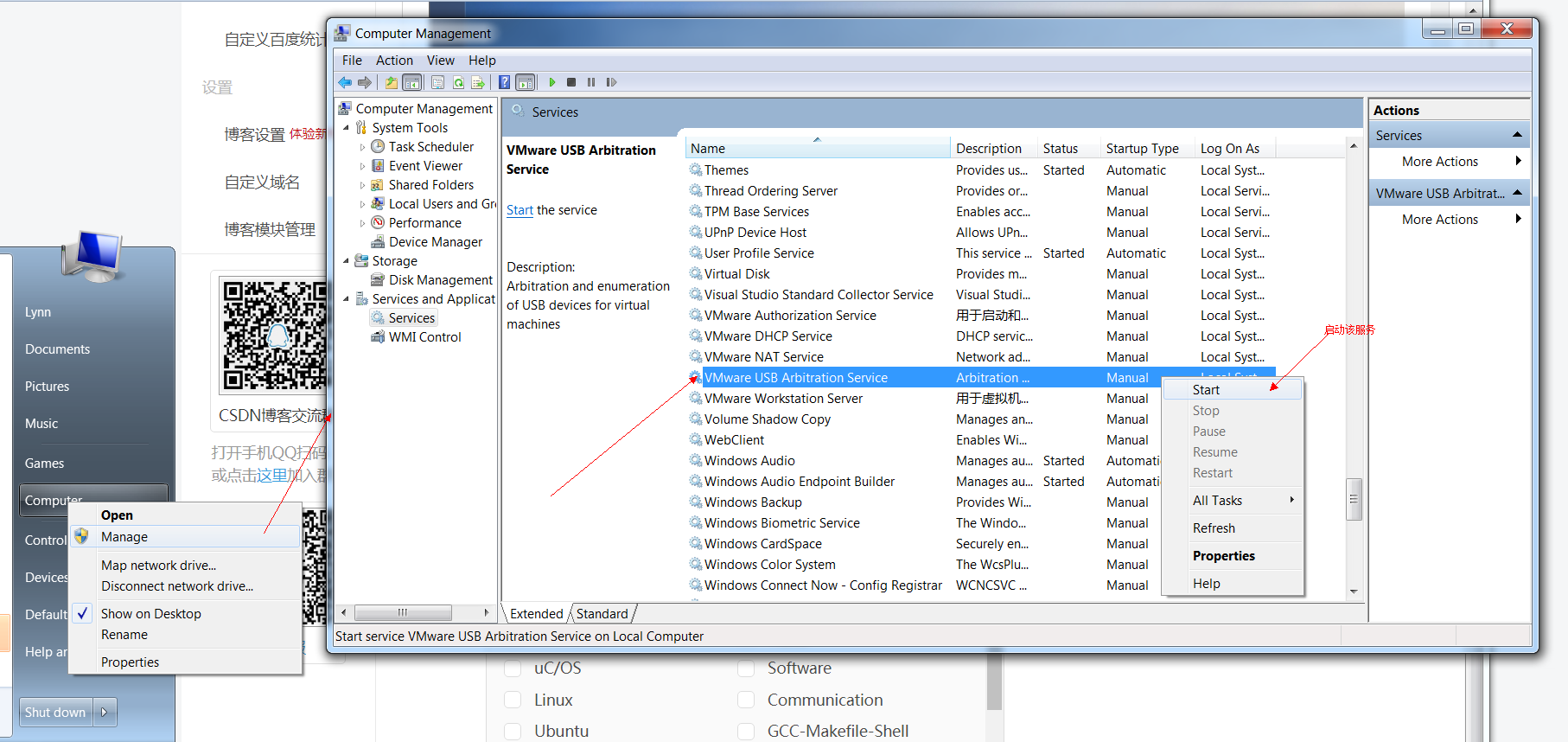1568x742 pixels.
Task: Click the Export List toolbar icon
Action: 478,82
